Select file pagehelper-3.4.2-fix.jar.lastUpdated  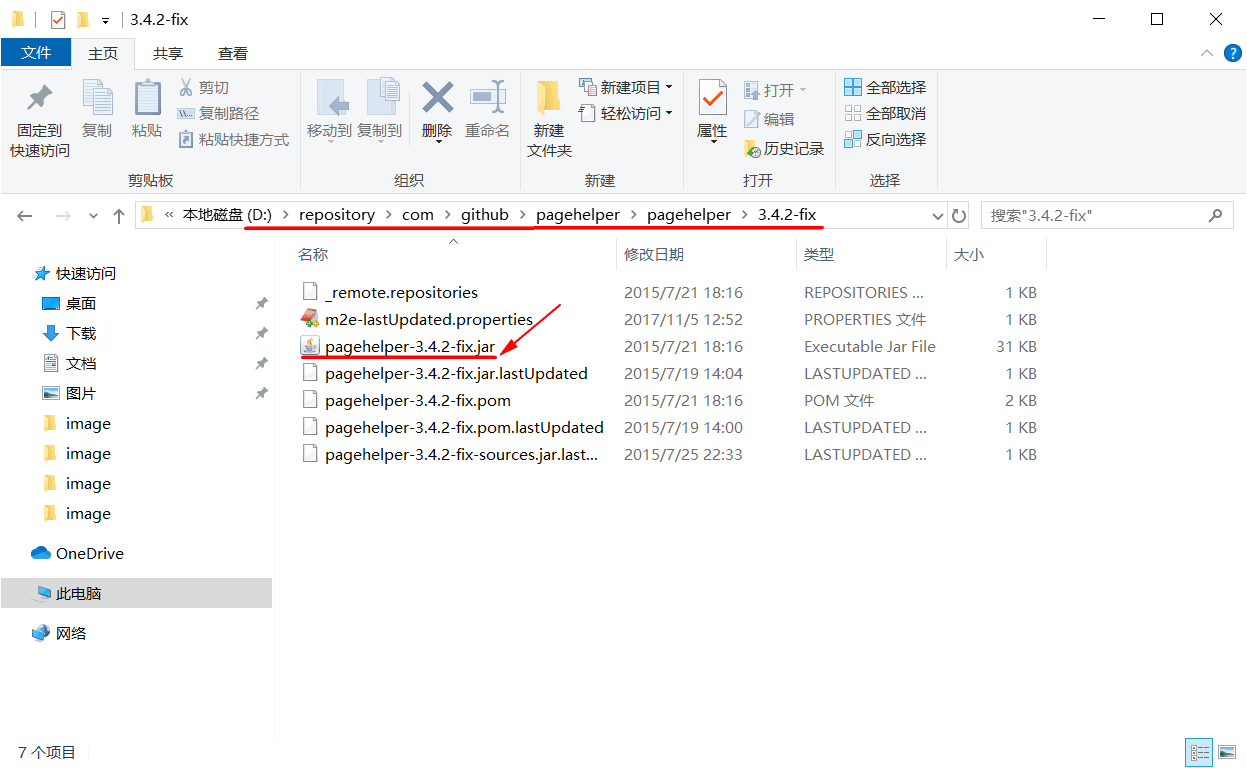coord(444,373)
